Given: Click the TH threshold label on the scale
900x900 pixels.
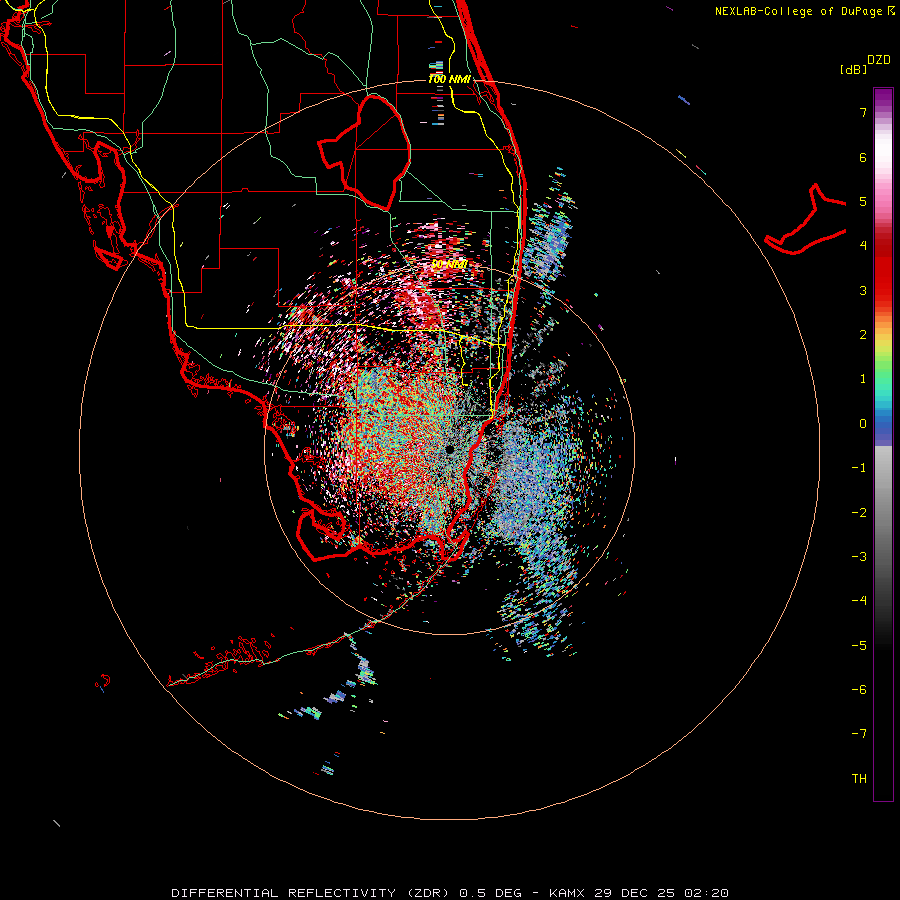Looking at the screenshot, I should pos(859,779).
